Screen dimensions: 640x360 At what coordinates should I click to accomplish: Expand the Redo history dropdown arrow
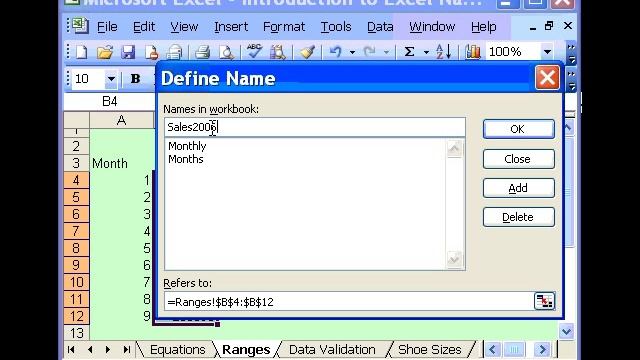386,52
